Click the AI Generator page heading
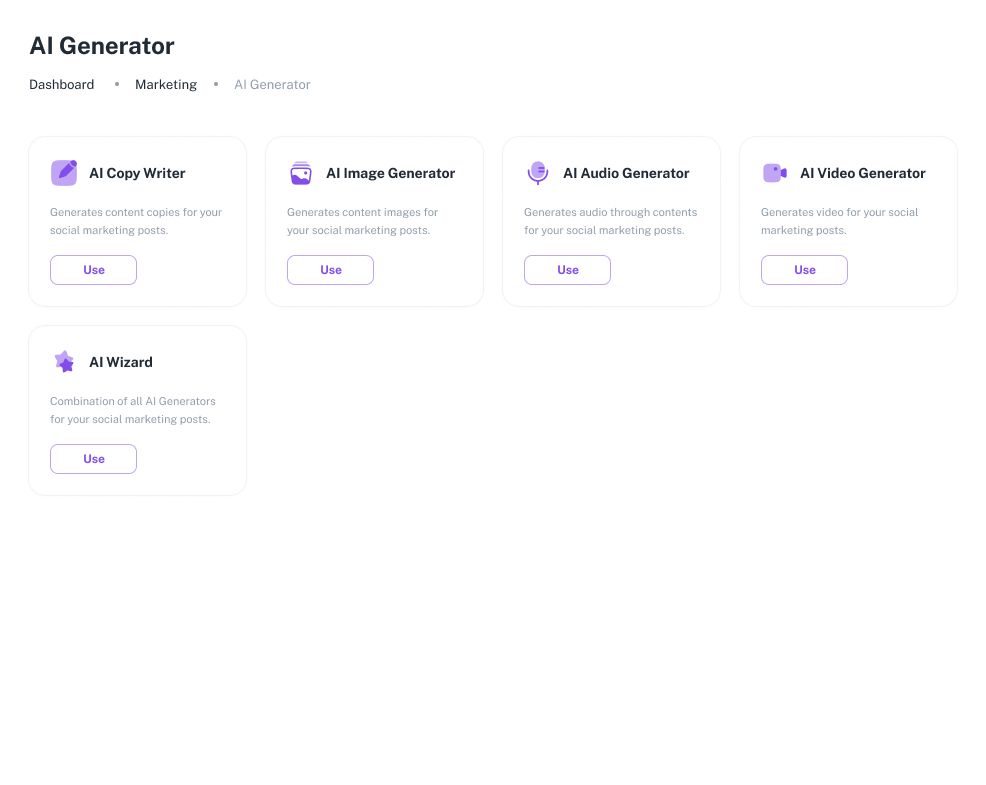This screenshot has width=986, height=785. click(102, 46)
